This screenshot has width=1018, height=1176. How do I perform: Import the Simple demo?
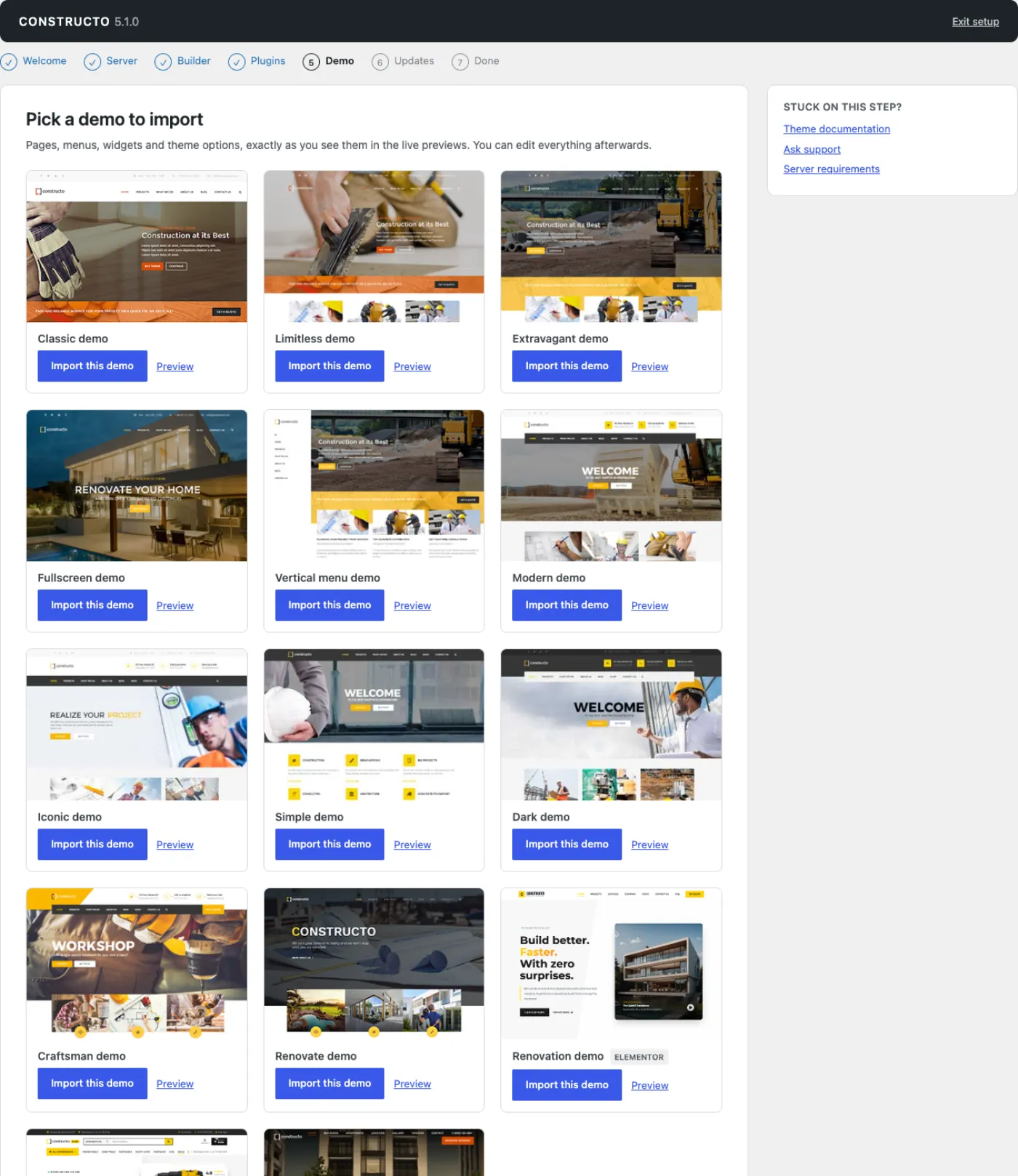pyautogui.click(x=329, y=844)
